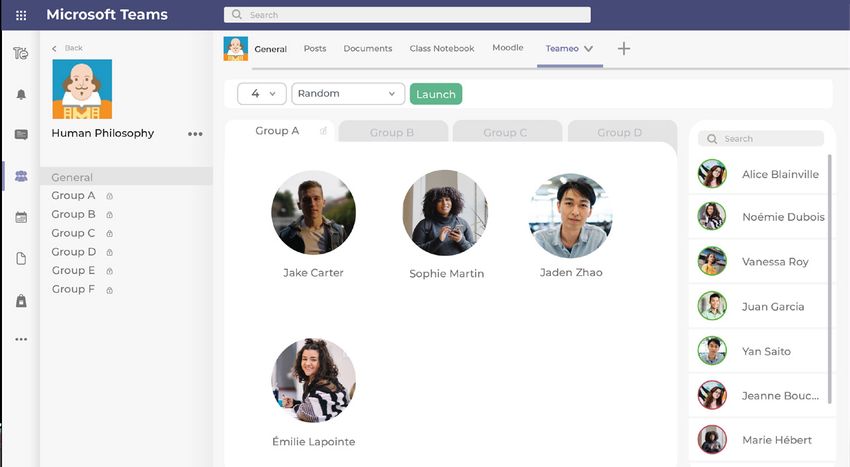Click lock icon next to Group A channel
Image resolution: width=850 pixels, height=467 pixels.
tap(110, 196)
